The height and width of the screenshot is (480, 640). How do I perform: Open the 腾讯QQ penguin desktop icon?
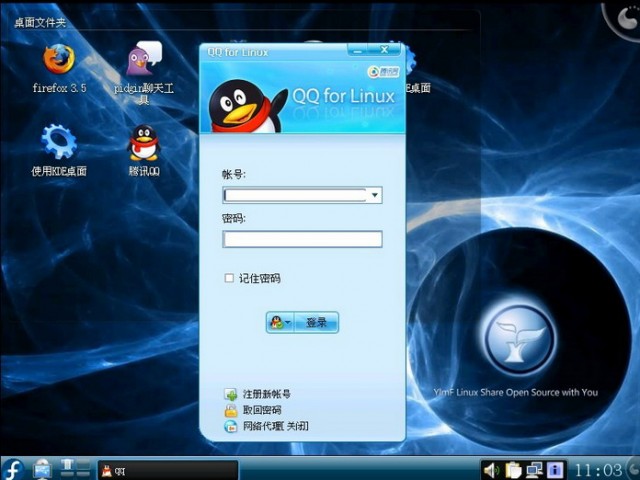point(144,143)
